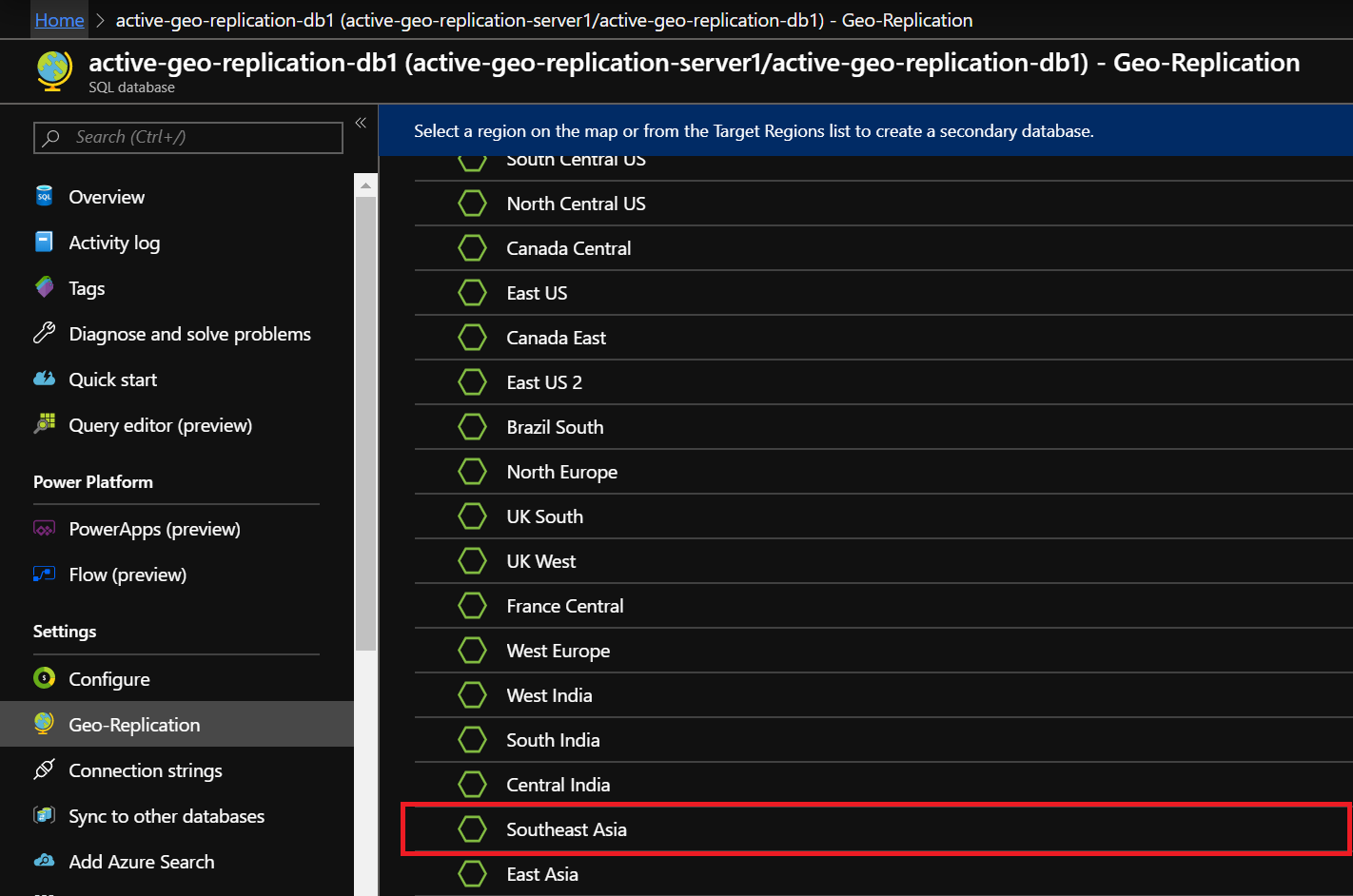The image size is (1353, 896).
Task: Open the Connection strings settings icon
Action: 44,769
